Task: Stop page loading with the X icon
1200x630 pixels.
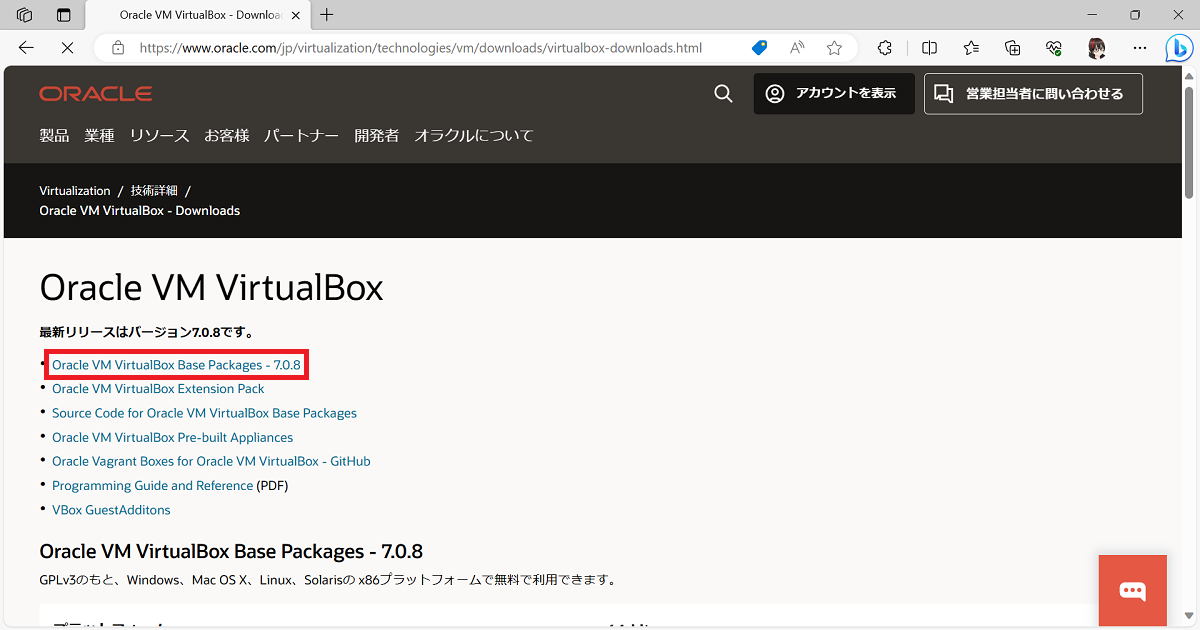Action: tap(66, 47)
